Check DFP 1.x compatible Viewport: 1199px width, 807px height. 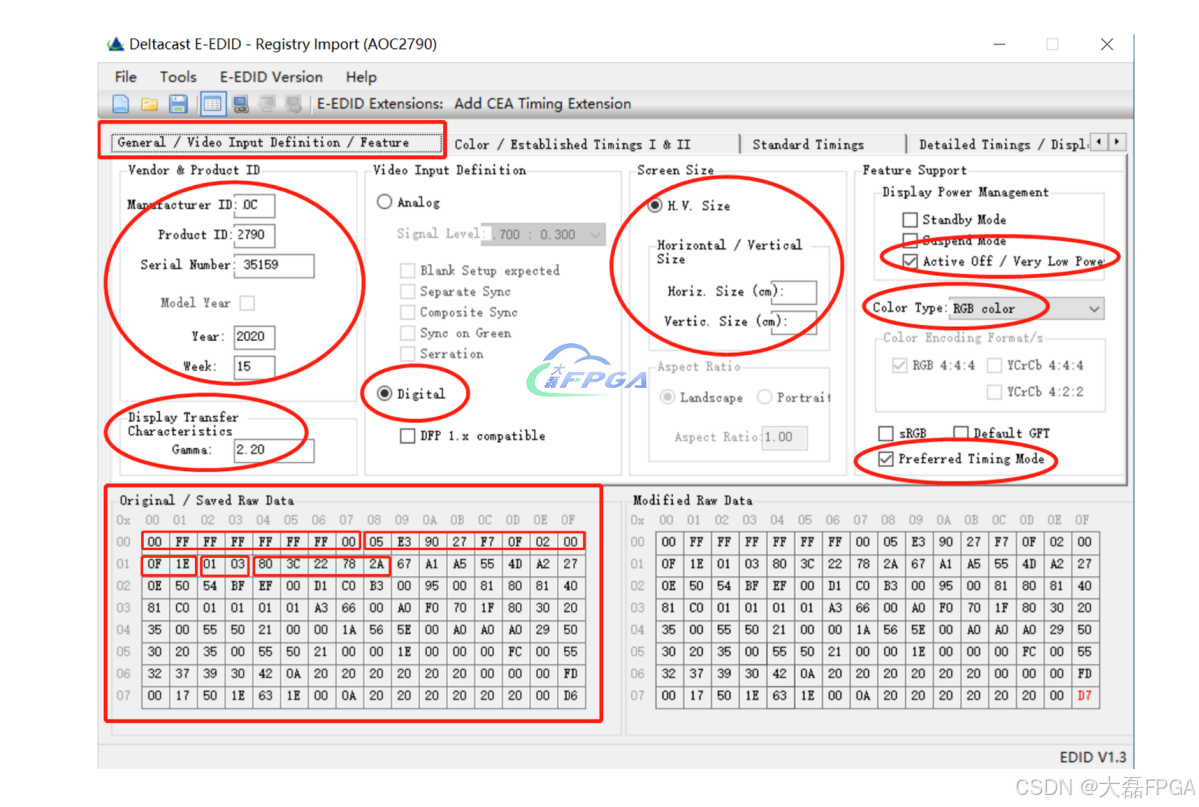click(x=408, y=435)
